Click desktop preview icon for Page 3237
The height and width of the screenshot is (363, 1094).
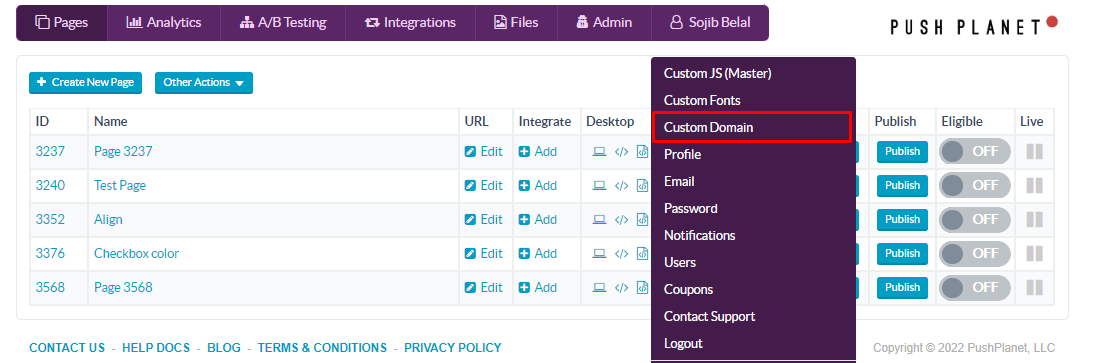coord(599,151)
